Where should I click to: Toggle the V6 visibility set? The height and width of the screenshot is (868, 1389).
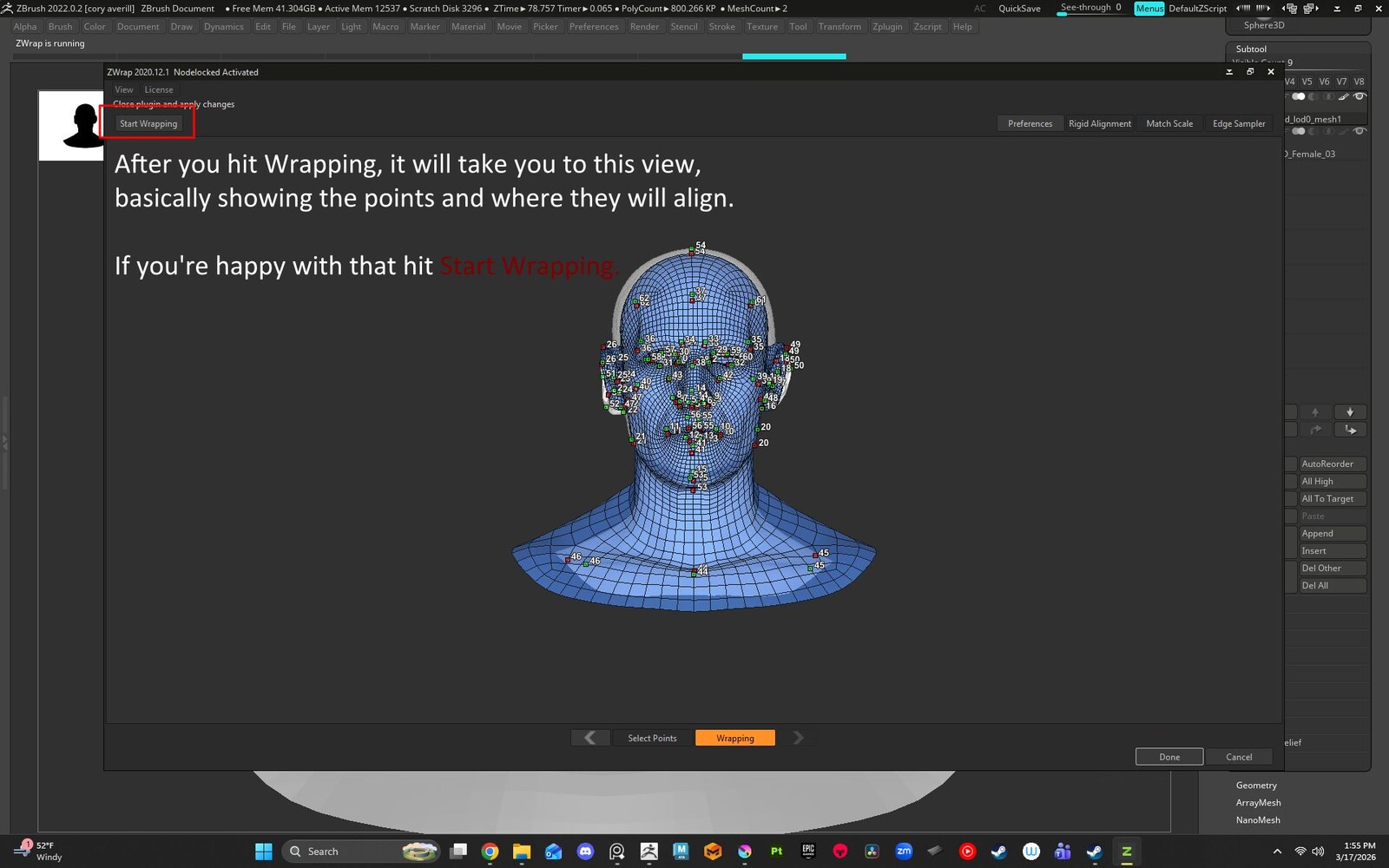[x=1324, y=82]
